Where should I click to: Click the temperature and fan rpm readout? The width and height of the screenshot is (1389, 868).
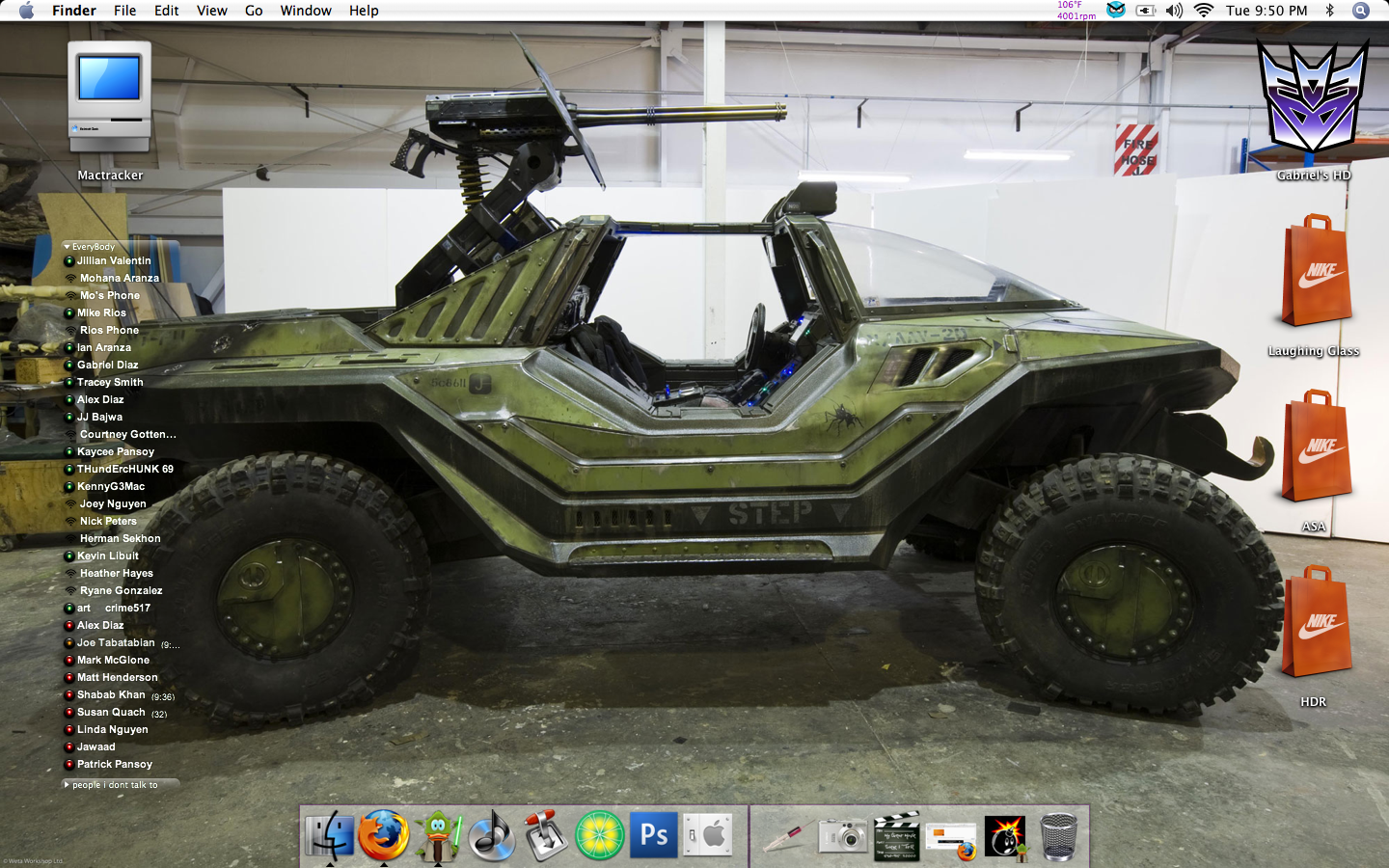[x=1076, y=11]
